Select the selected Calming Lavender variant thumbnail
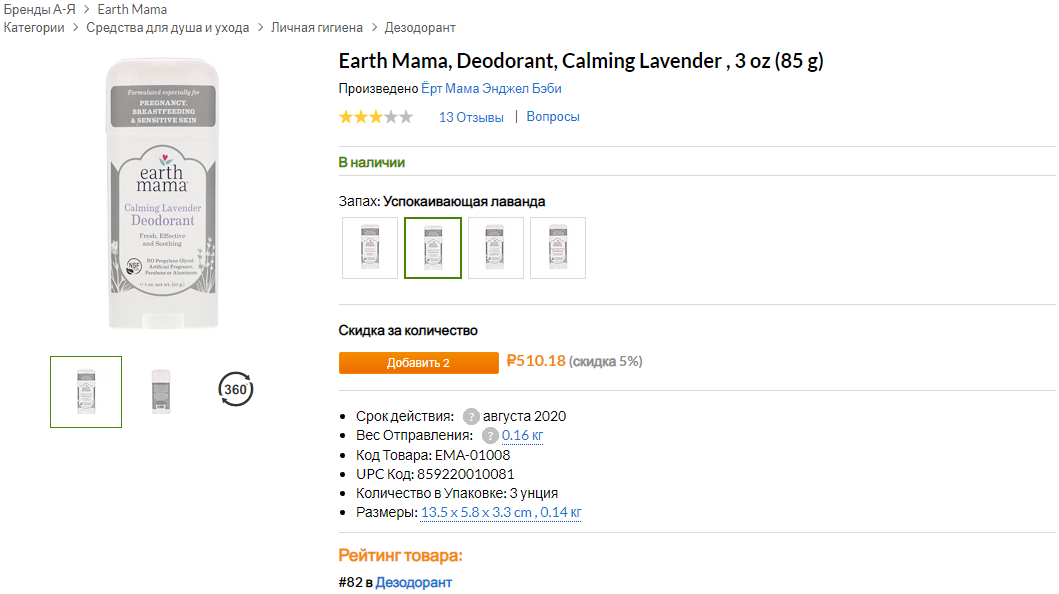 pos(433,248)
